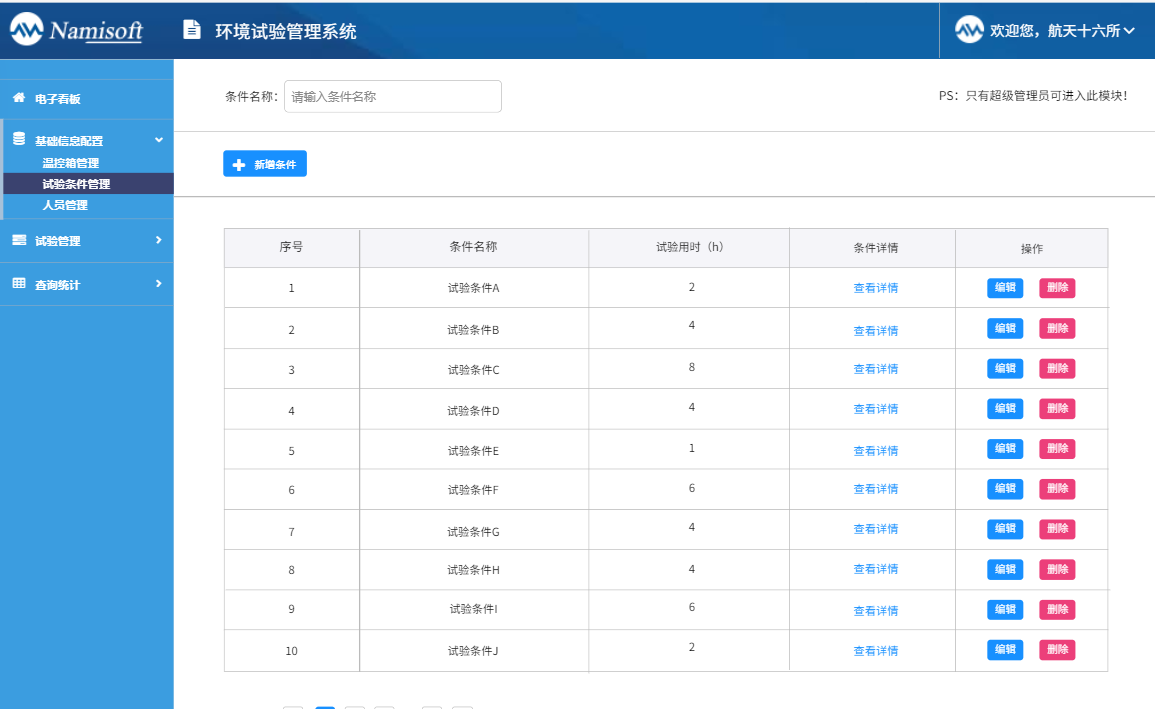
Task: Click the document icon beside 环境试验管理系统
Action: pos(192,29)
